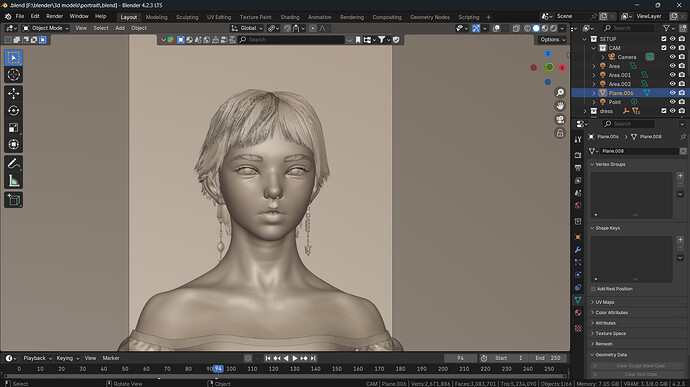Switch to Material Preview shading
Viewport: 690px width, 387px height.
tap(545, 28)
